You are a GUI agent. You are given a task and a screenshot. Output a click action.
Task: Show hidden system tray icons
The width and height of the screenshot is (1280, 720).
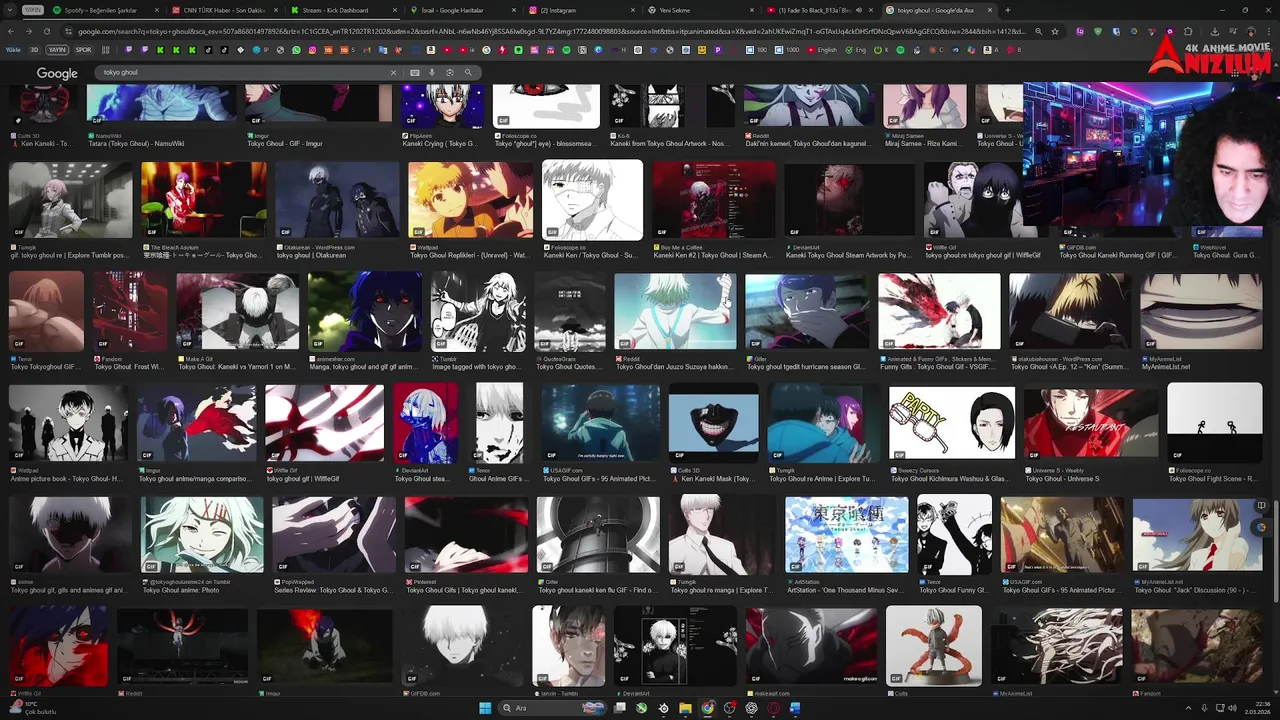[x=1188, y=708]
